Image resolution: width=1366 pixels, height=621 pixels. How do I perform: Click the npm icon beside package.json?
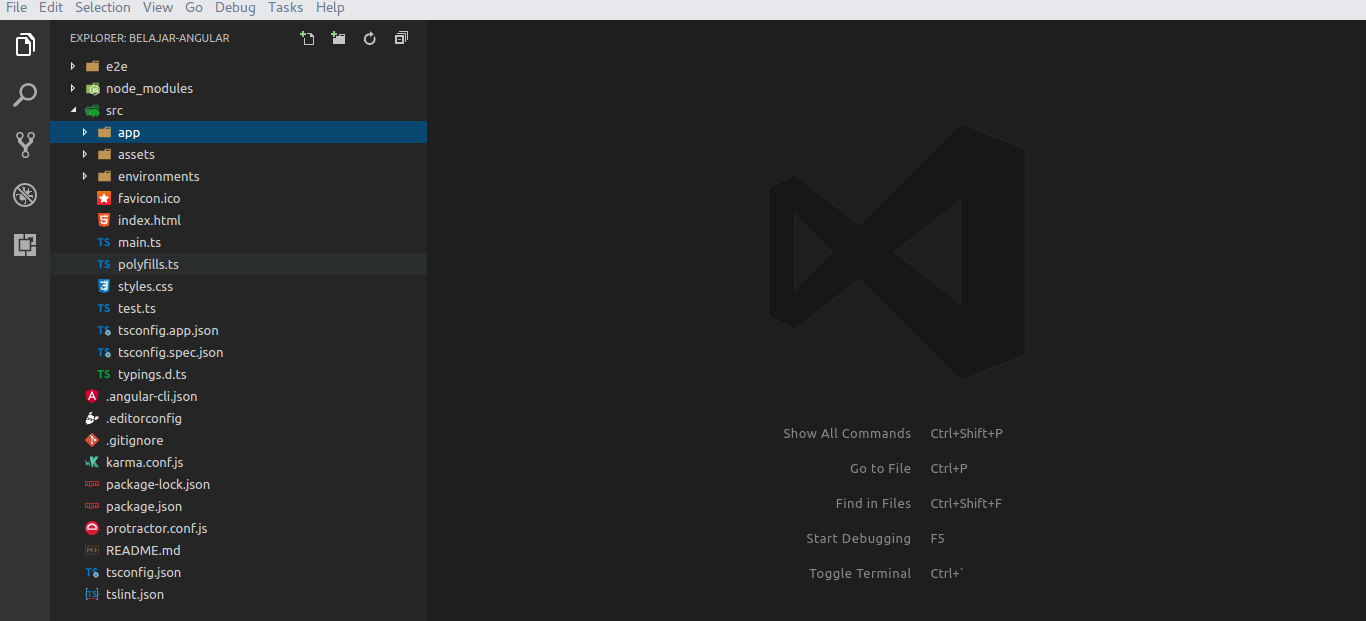[92, 506]
